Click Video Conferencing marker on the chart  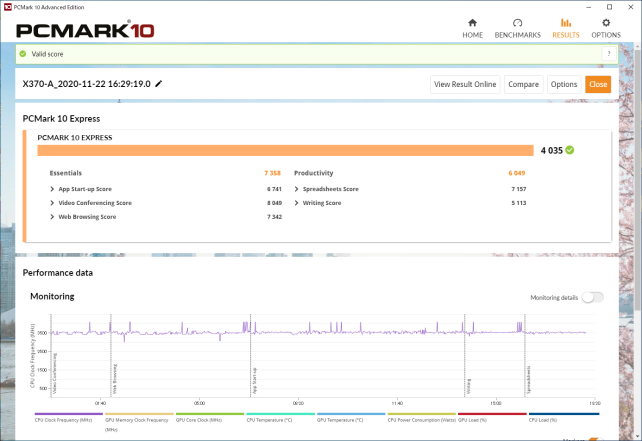click(55, 373)
